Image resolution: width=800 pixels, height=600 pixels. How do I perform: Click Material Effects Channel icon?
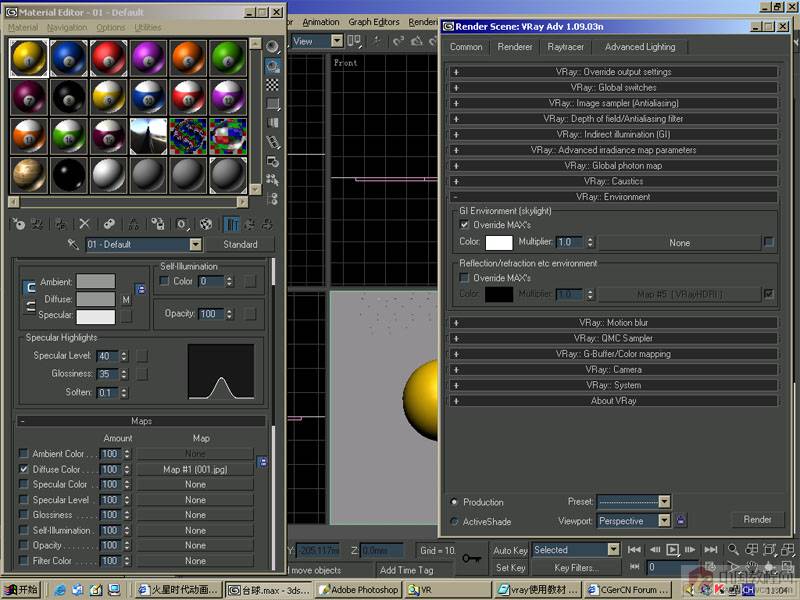click(x=182, y=224)
